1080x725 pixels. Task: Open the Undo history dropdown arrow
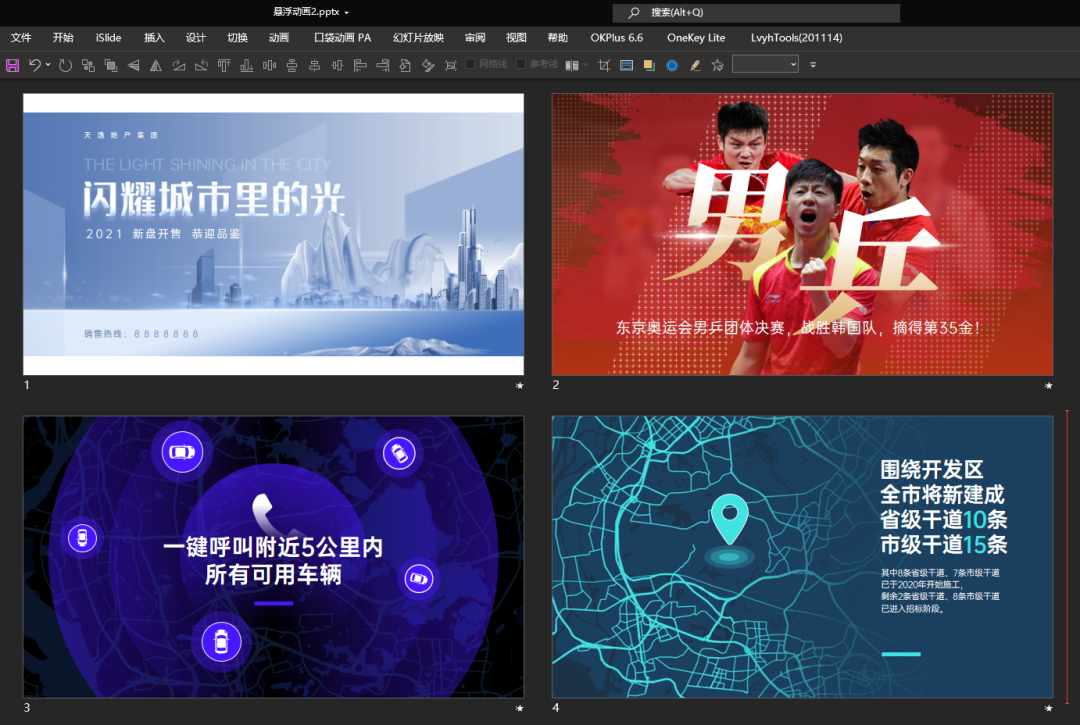(48, 65)
